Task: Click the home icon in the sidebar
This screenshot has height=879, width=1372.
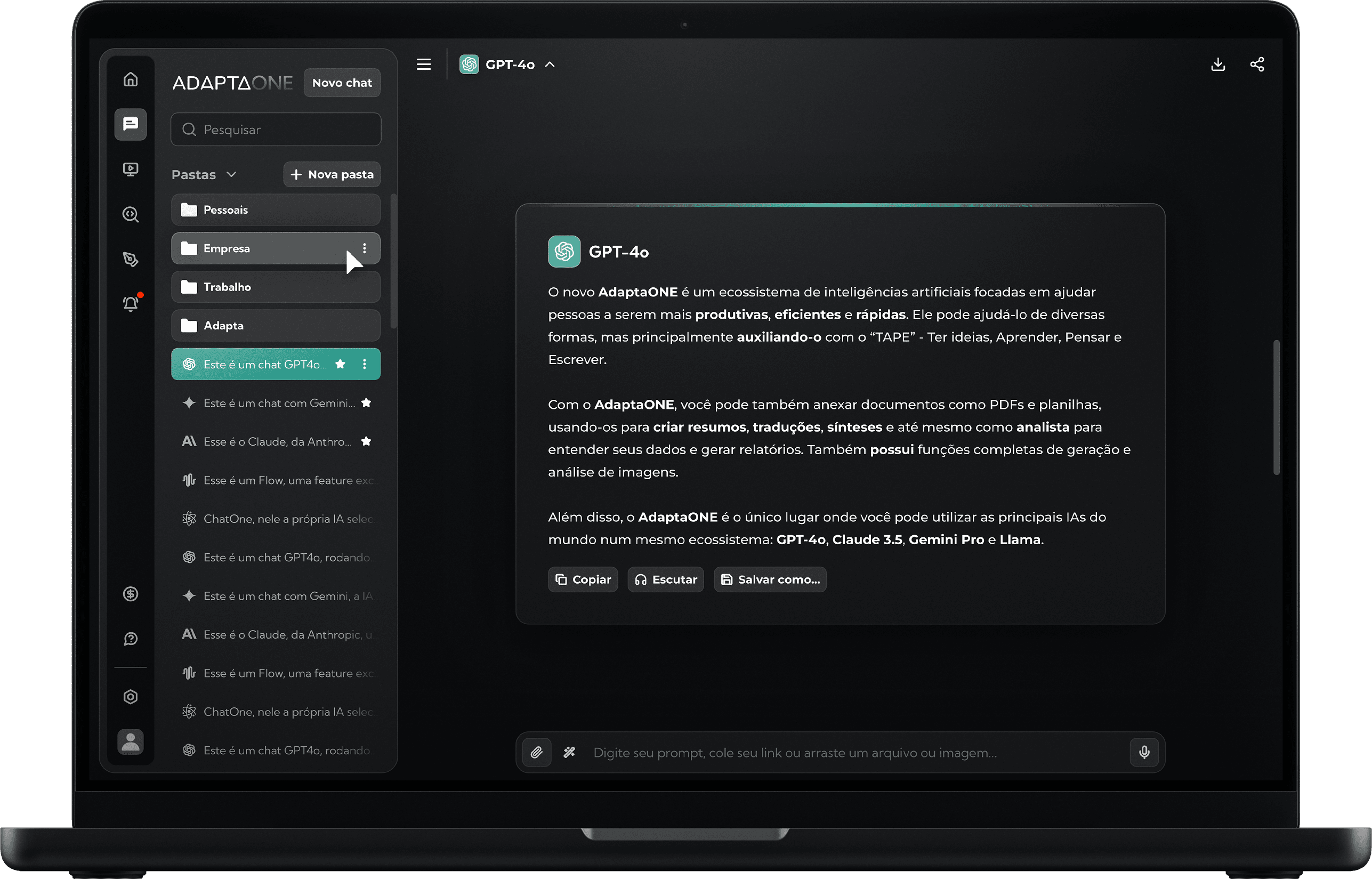Action: click(131, 79)
